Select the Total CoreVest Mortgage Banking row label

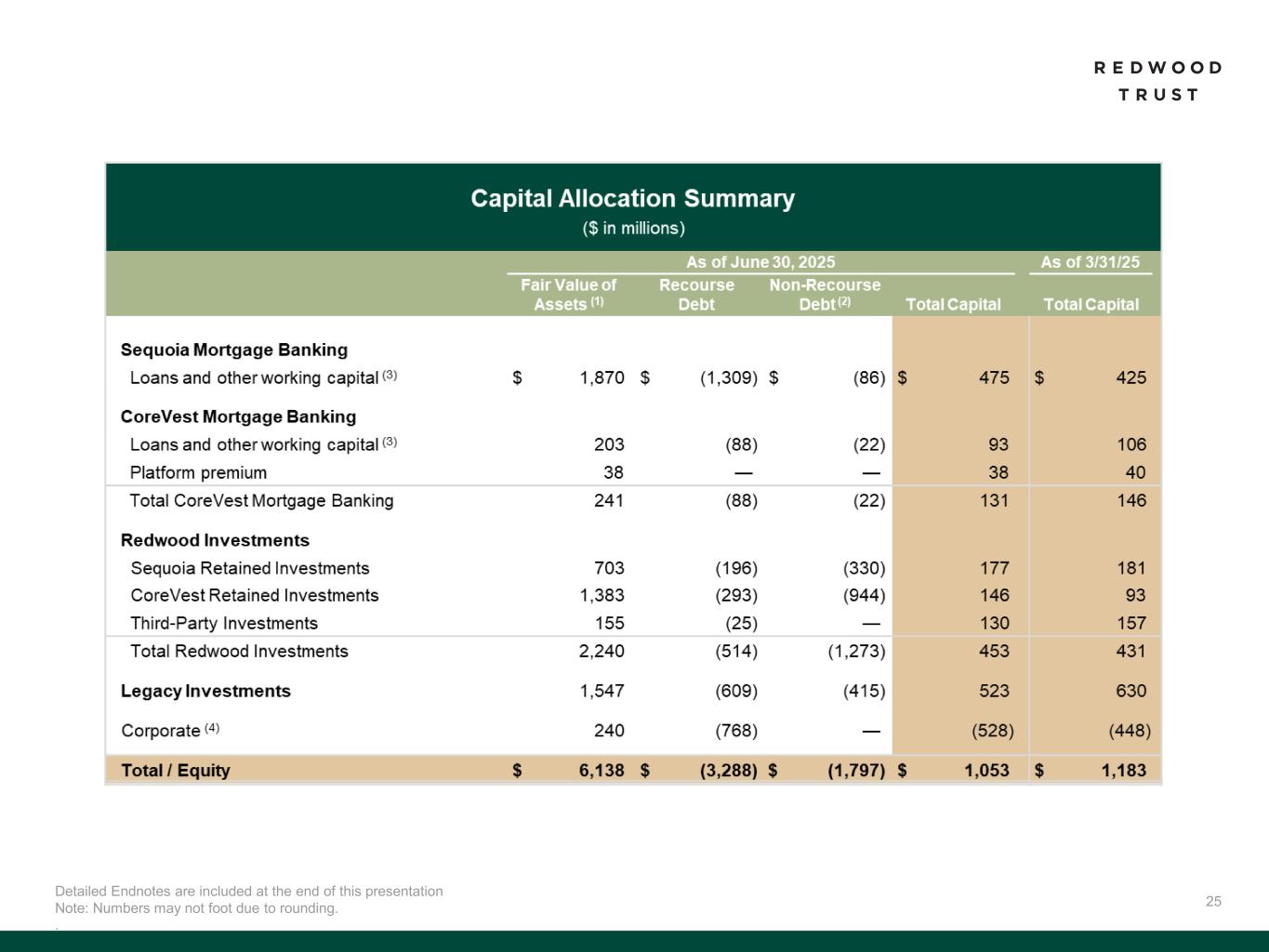(261, 500)
